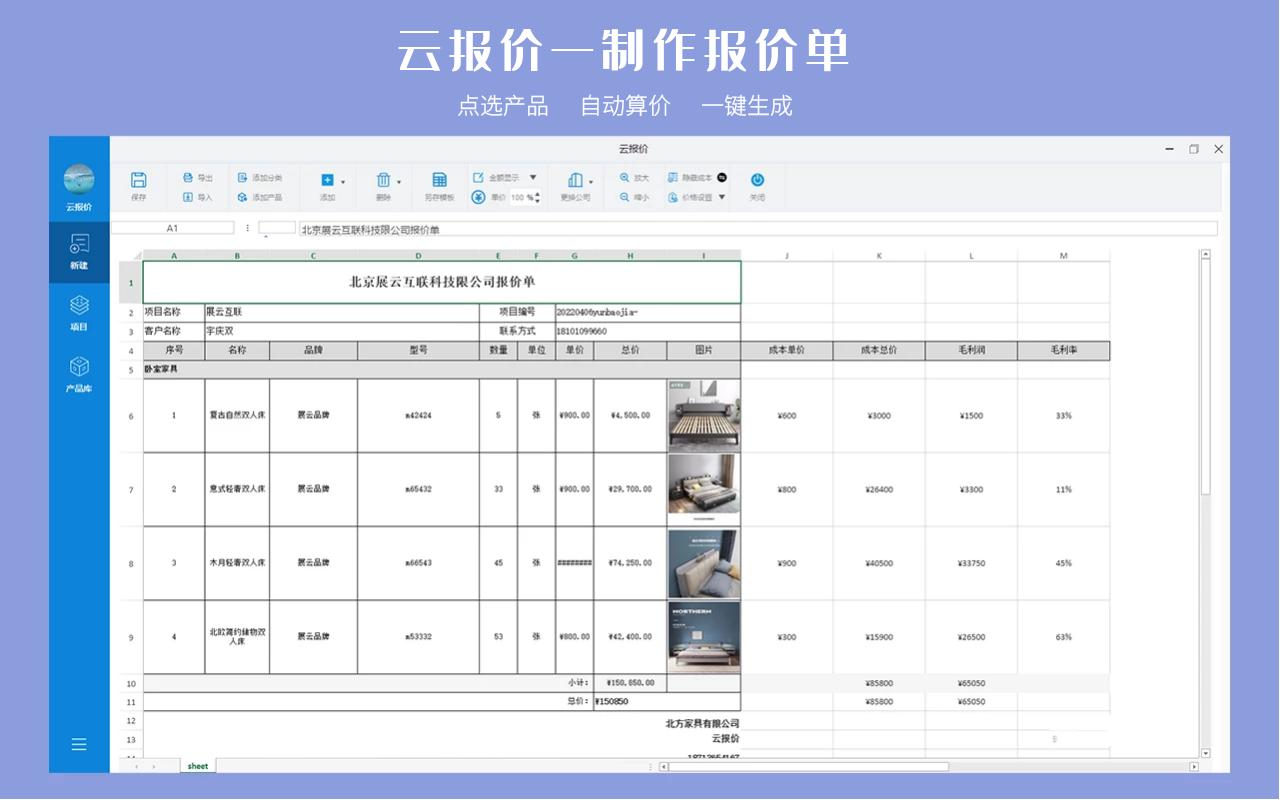Switch to the sheet tab
This screenshot has height=800, width=1280.
(196, 765)
